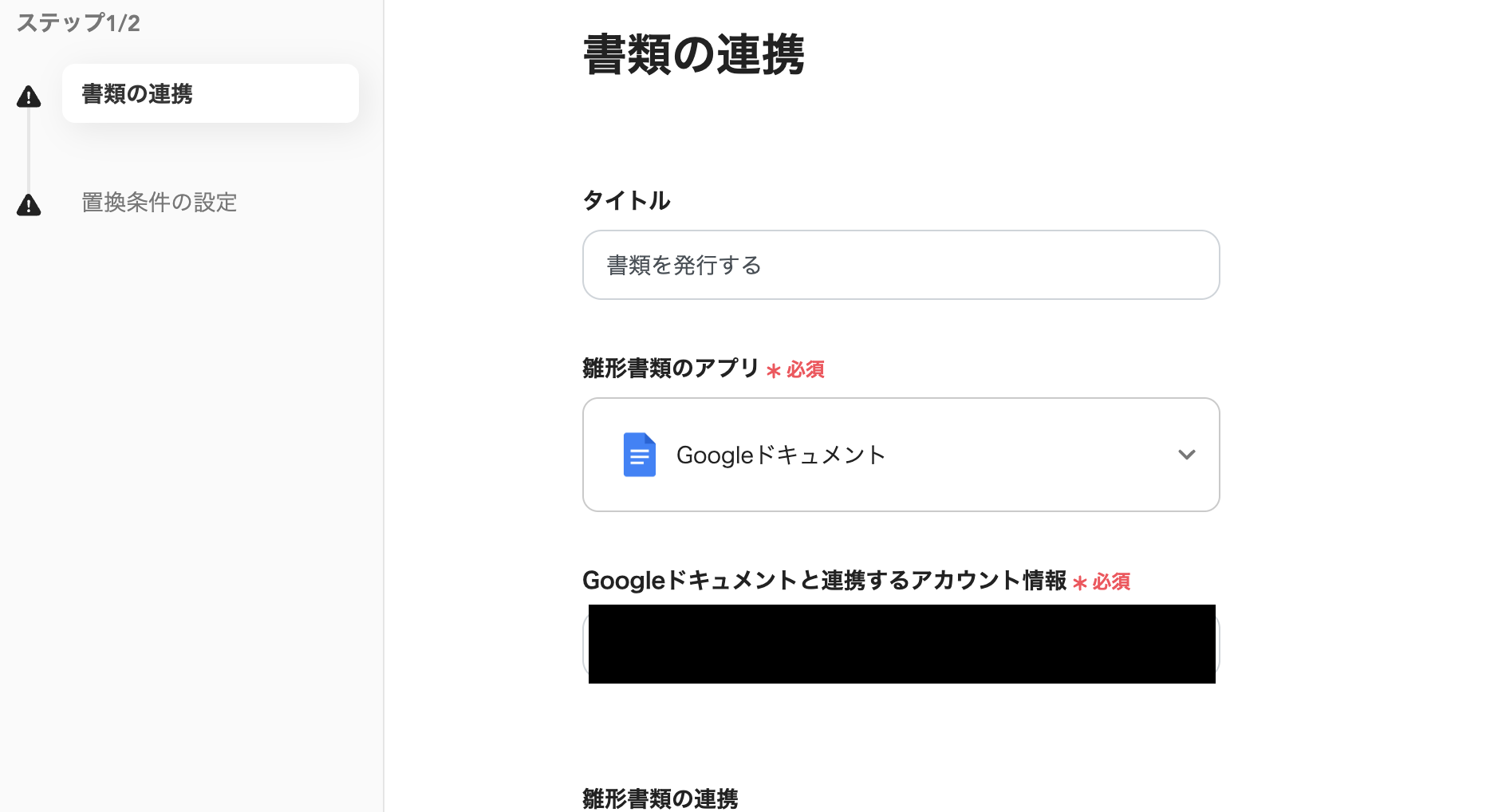The height and width of the screenshot is (812, 1506).
Task: Open the 置換条件の設定 step
Action: click(159, 203)
